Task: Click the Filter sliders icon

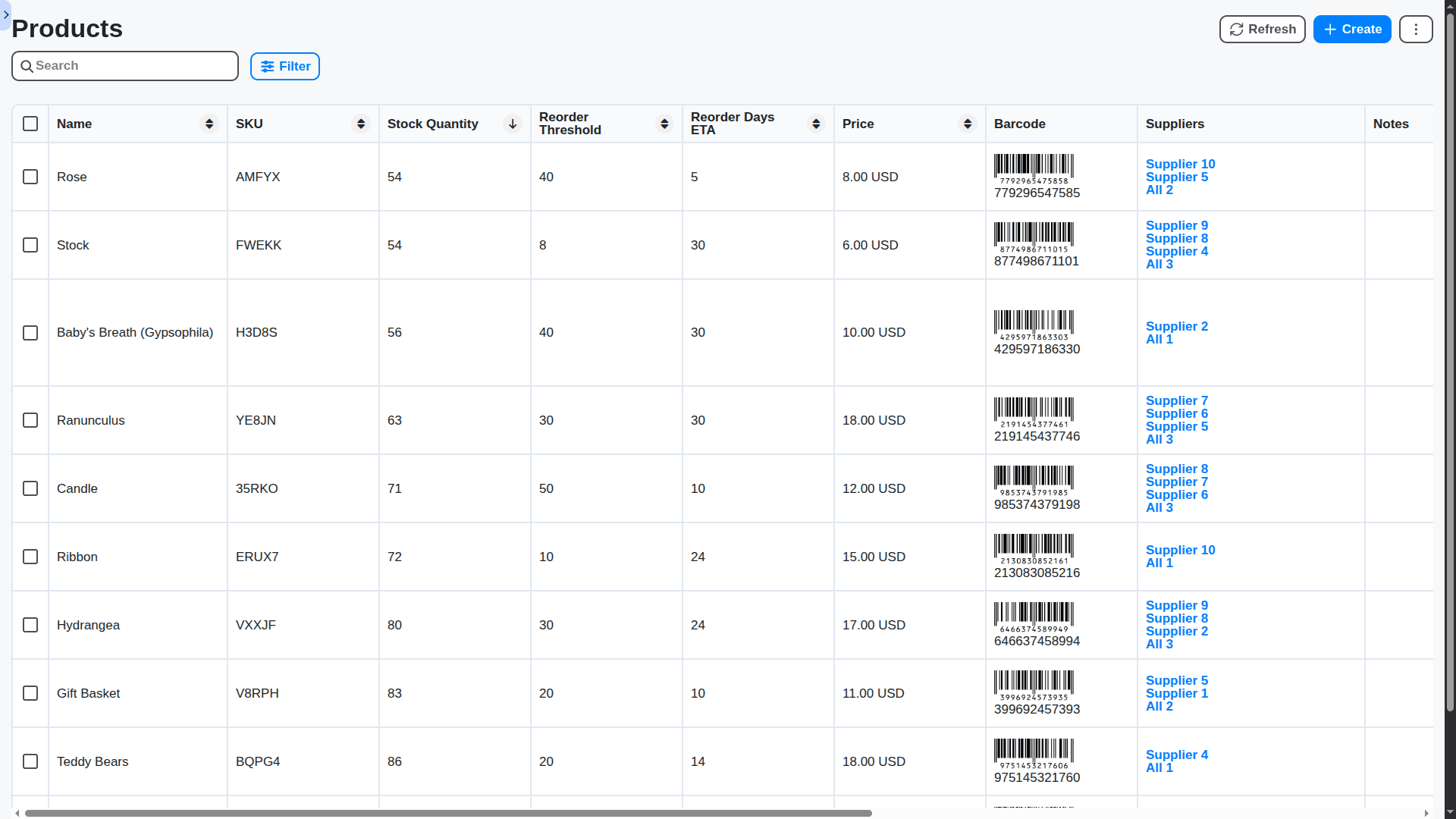Action: point(269,67)
